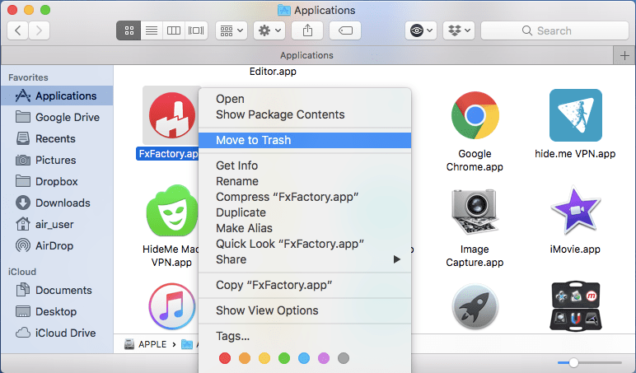Open the Action gear dropdown
Viewport: 636px width, 373px height.
pos(269,30)
